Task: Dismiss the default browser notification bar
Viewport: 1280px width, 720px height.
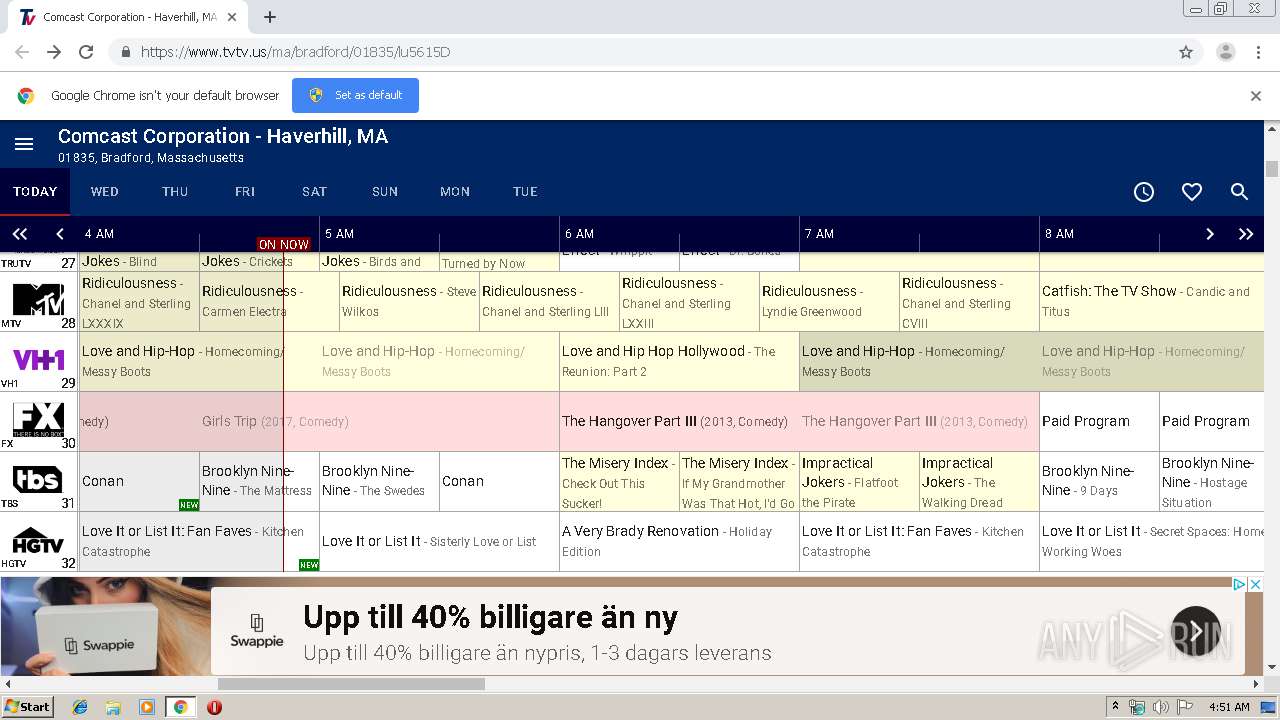Action: (1256, 96)
